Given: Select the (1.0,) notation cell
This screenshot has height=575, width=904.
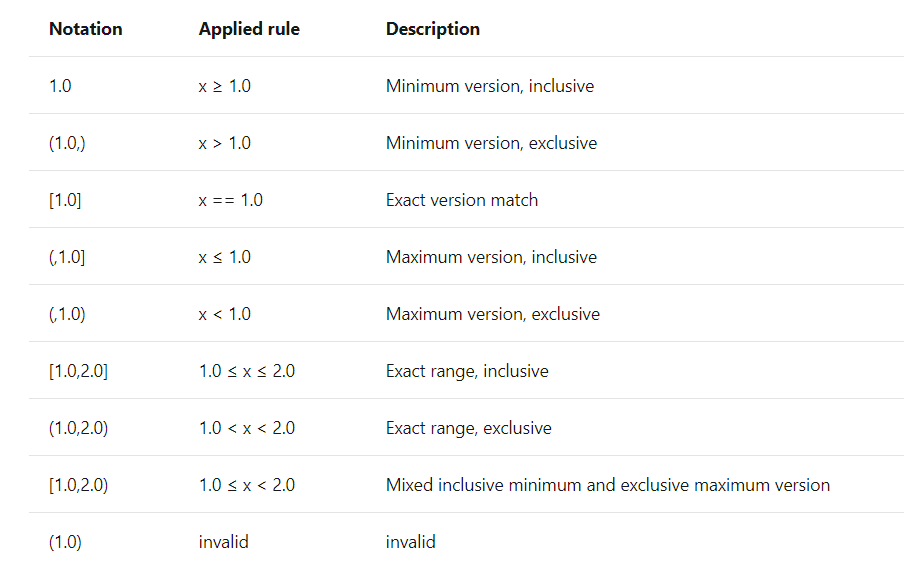Looking at the screenshot, I should coord(67,143).
